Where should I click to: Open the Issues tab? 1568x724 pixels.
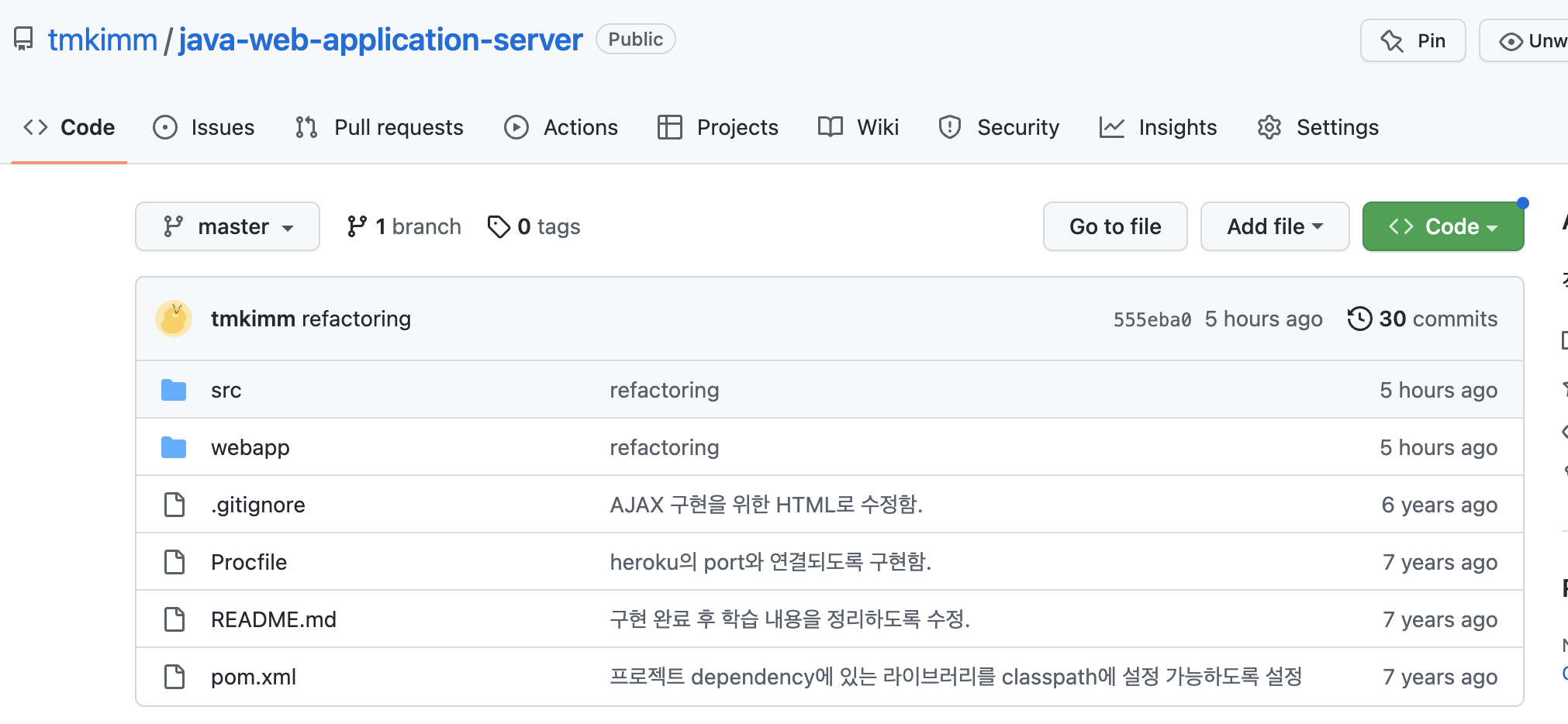(x=204, y=127)
